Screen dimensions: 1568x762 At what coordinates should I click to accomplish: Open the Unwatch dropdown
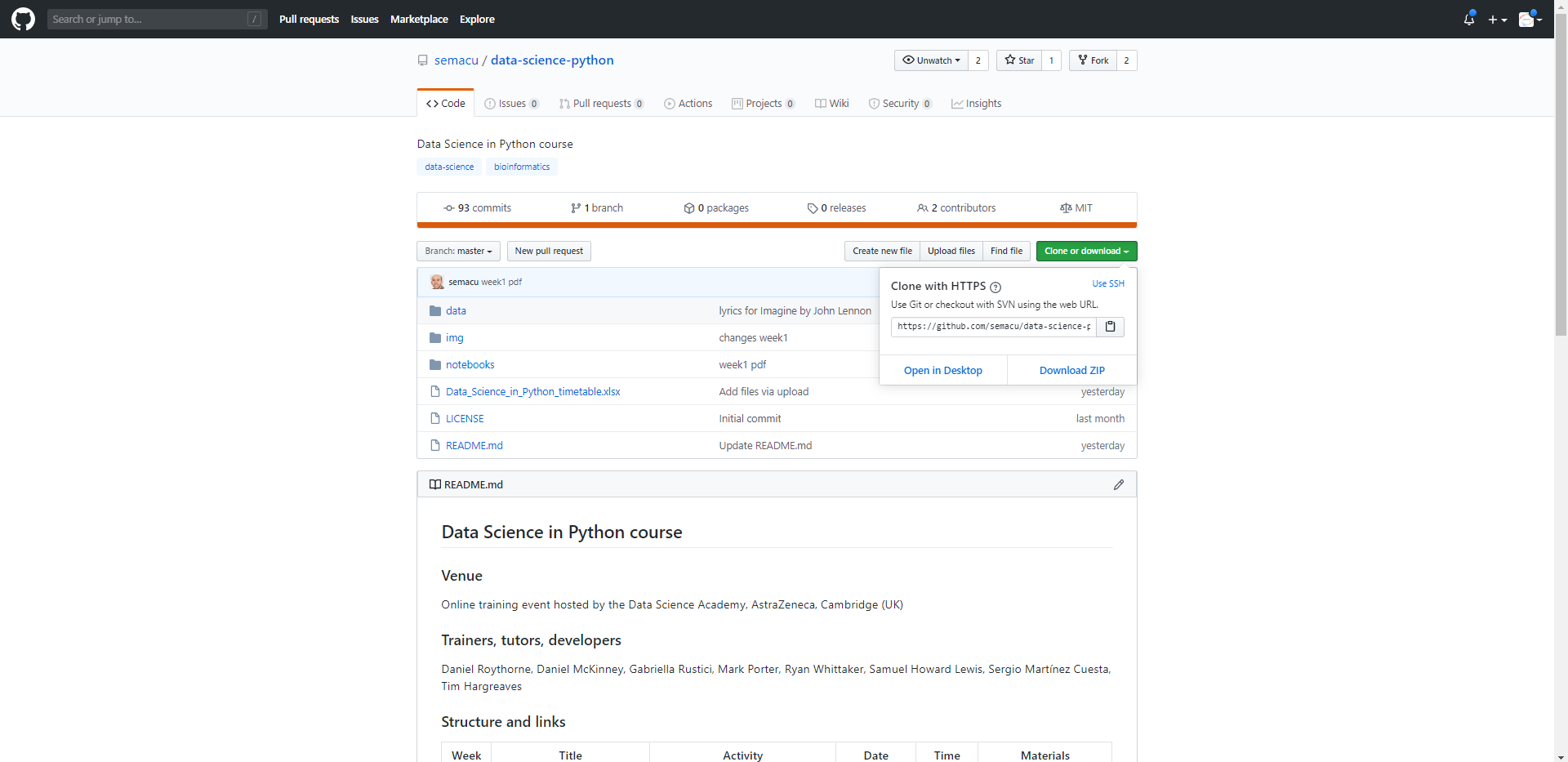(x=931, y=60)
